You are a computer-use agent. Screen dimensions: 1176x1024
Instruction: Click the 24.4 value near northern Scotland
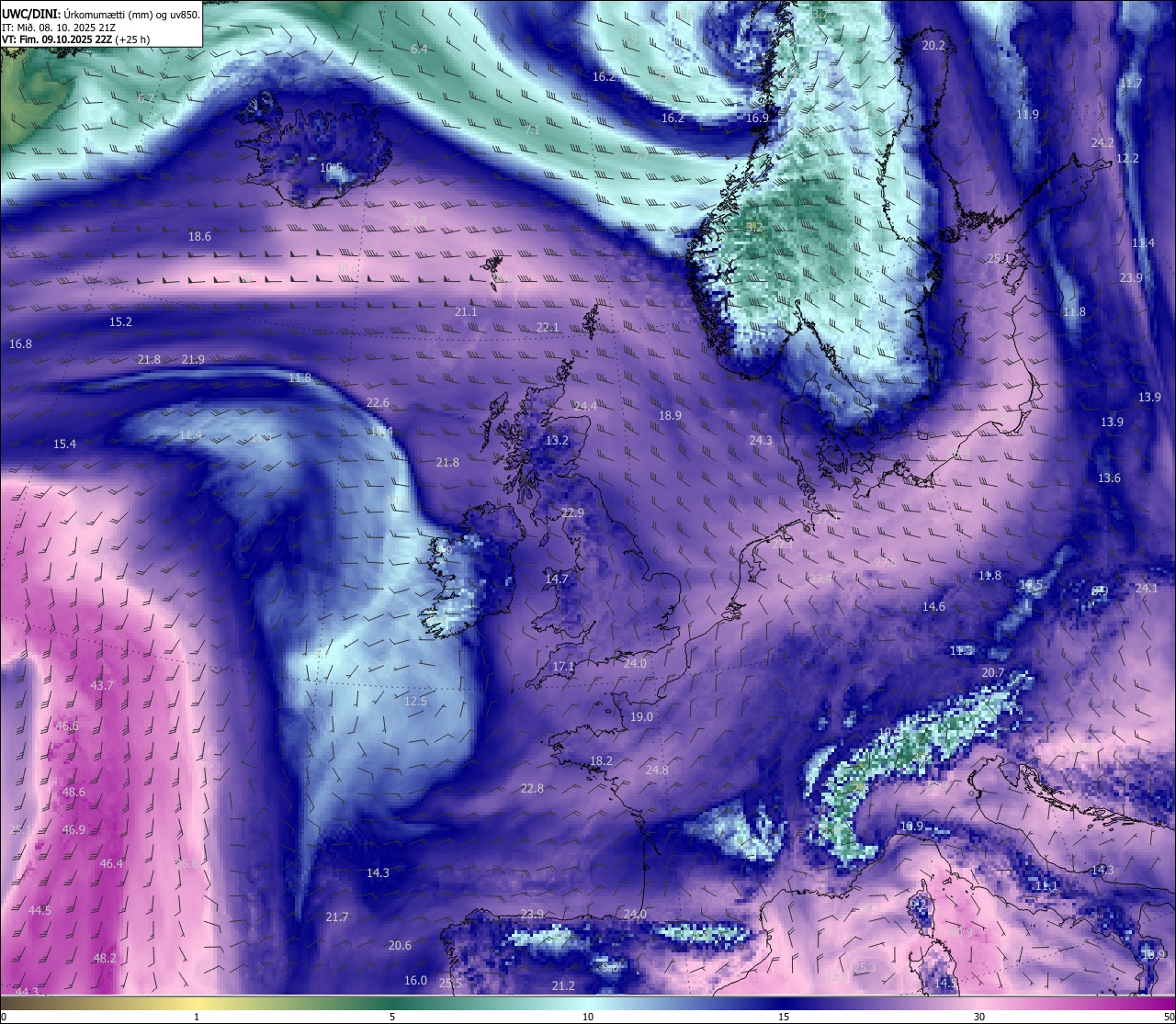pos(585,406)
